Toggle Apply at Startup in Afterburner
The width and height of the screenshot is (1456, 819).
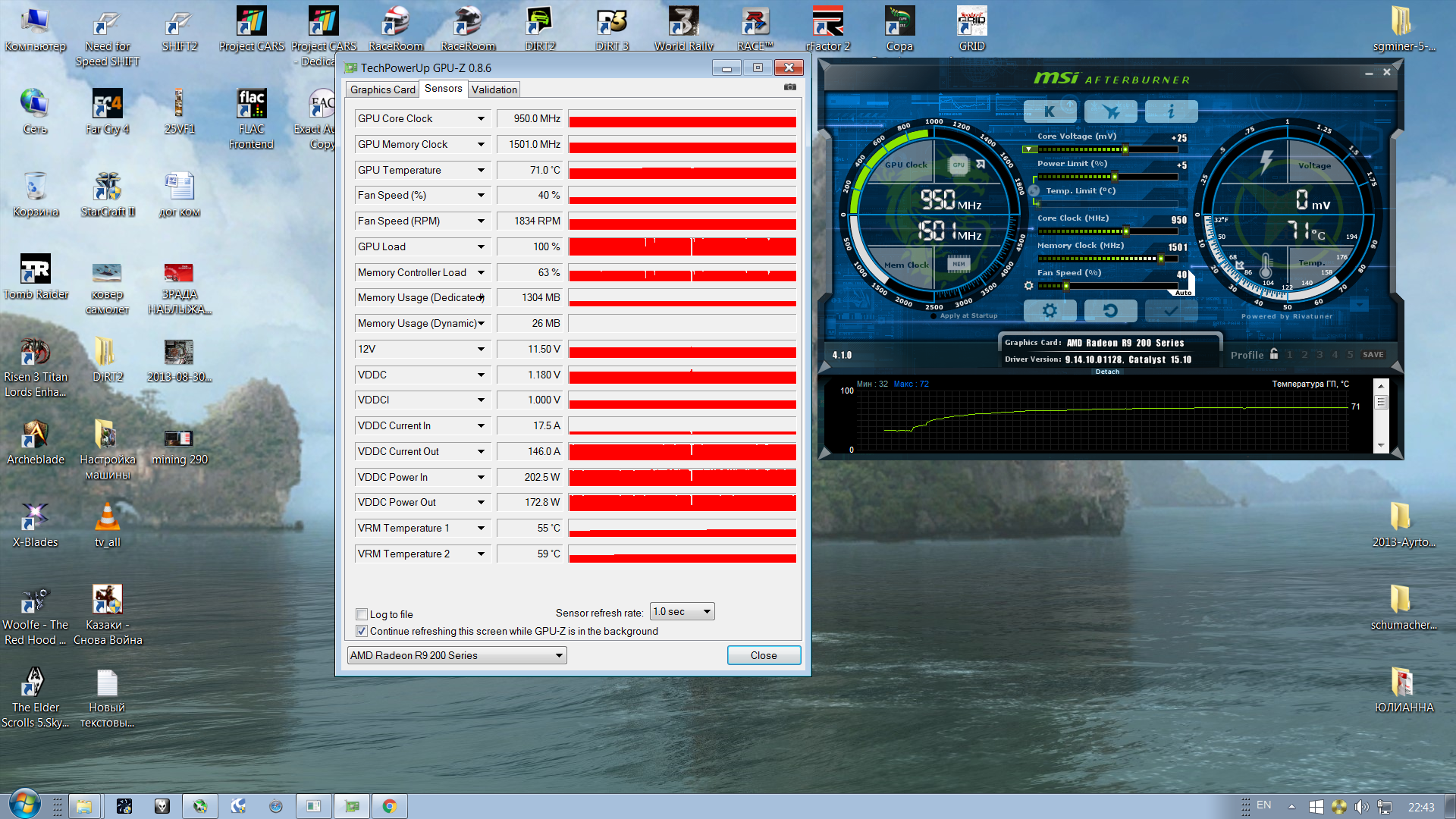click(x=934, y=316)
